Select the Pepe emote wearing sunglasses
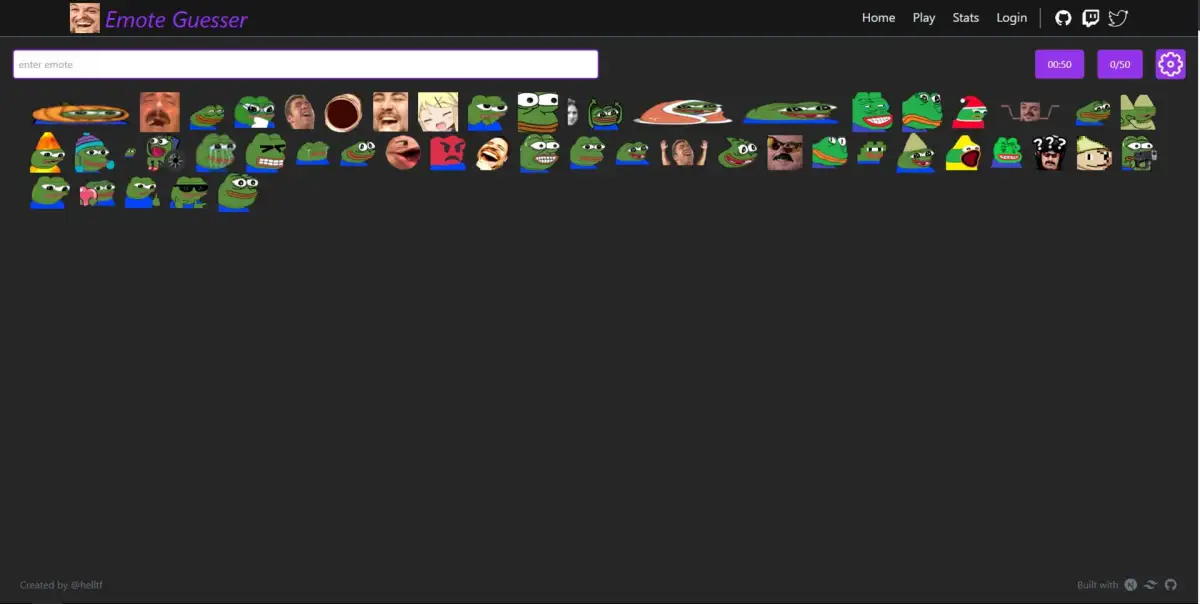 pos(189,190)
